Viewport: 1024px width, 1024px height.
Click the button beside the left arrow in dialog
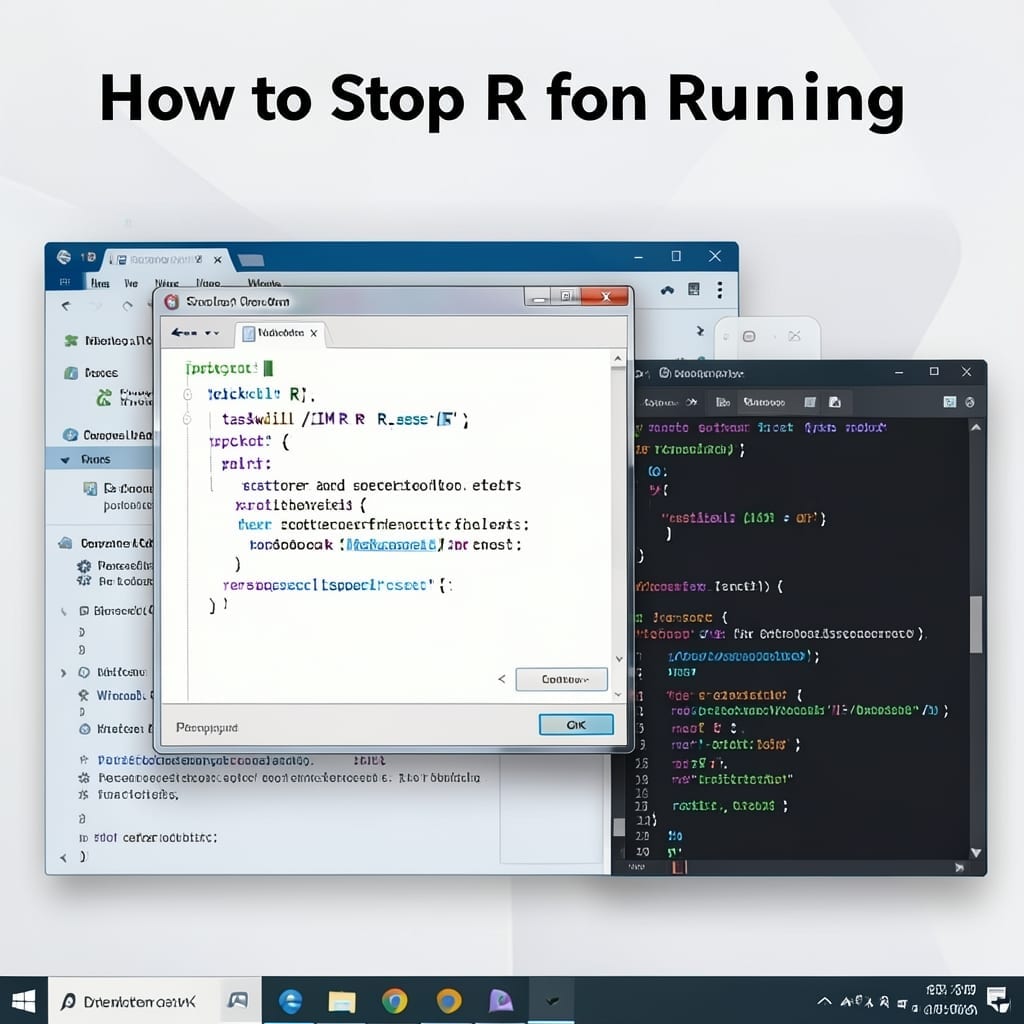pyautogui.click(x=562, y=679)
